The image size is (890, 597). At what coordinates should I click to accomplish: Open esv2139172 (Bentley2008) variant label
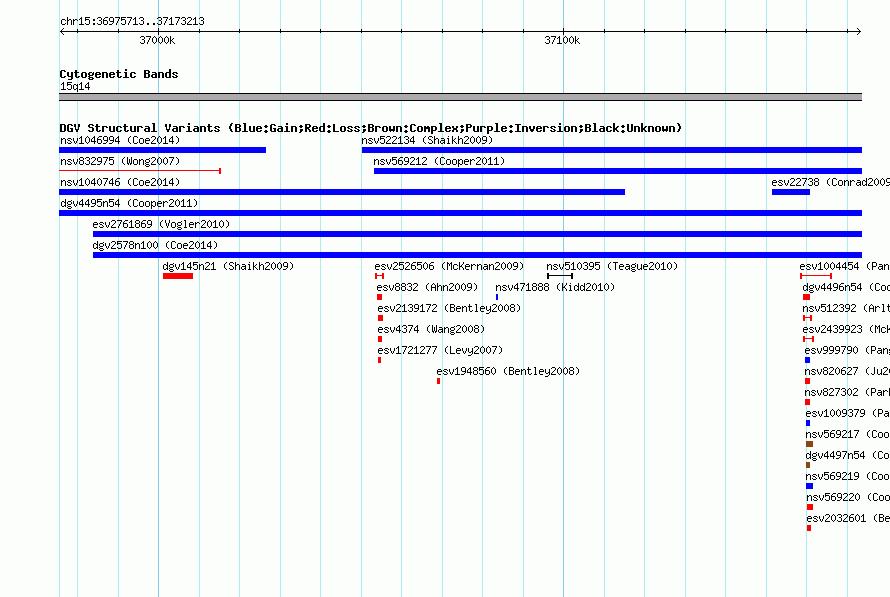[x=449, y=308]
